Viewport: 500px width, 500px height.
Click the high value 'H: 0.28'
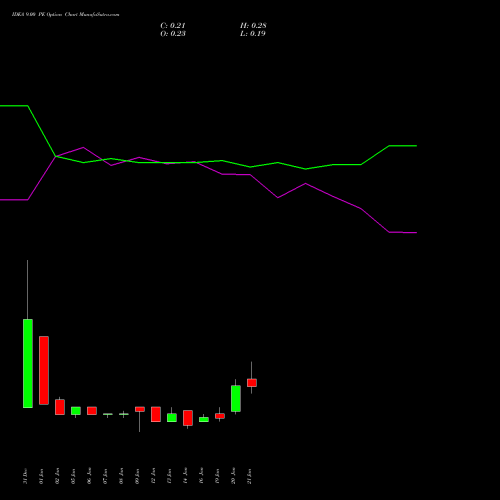(253, 26)
